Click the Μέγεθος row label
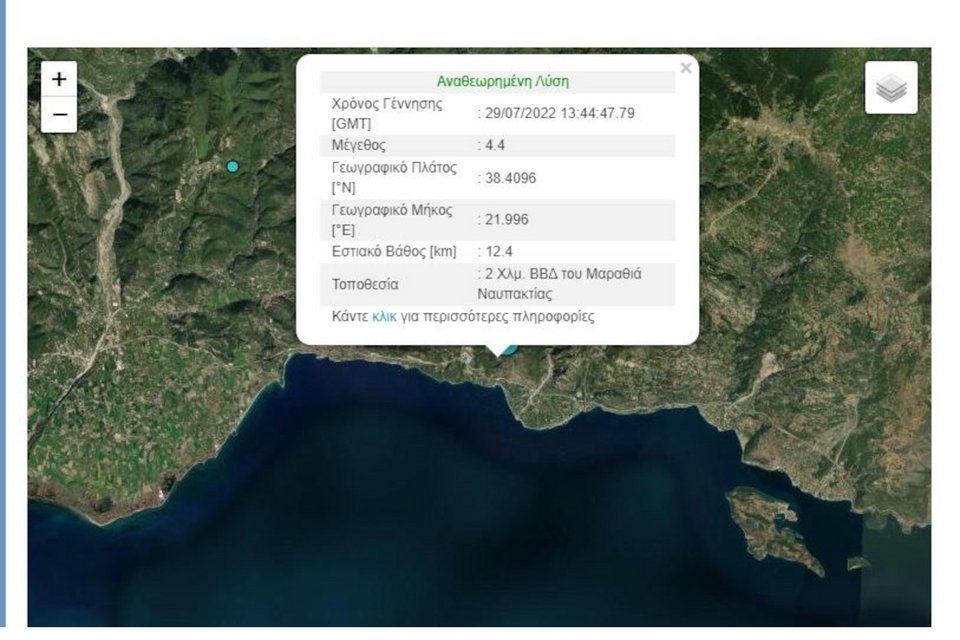Image resolution: width=960 pixels, height=640 pixels. 358,145
